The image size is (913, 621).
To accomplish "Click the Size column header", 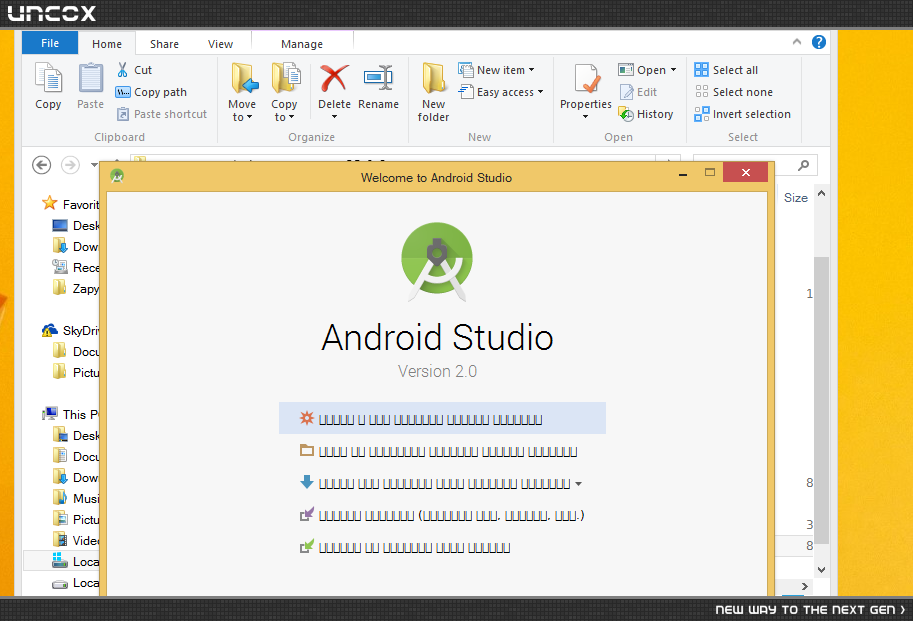I will tap(795, 198).
